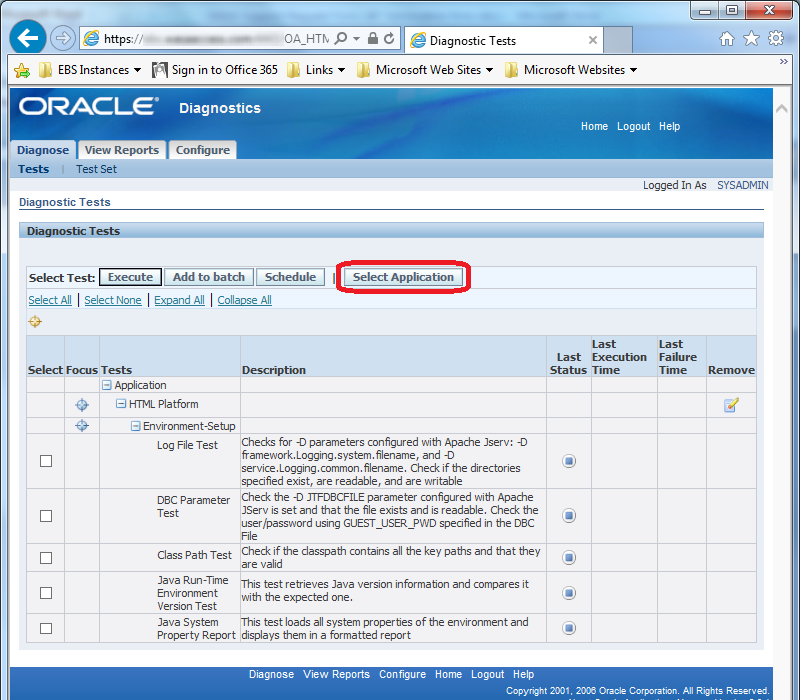Open Microsoft Websites favorites dropdown
This screenshot has width=800, height=700.
(571, 70)
